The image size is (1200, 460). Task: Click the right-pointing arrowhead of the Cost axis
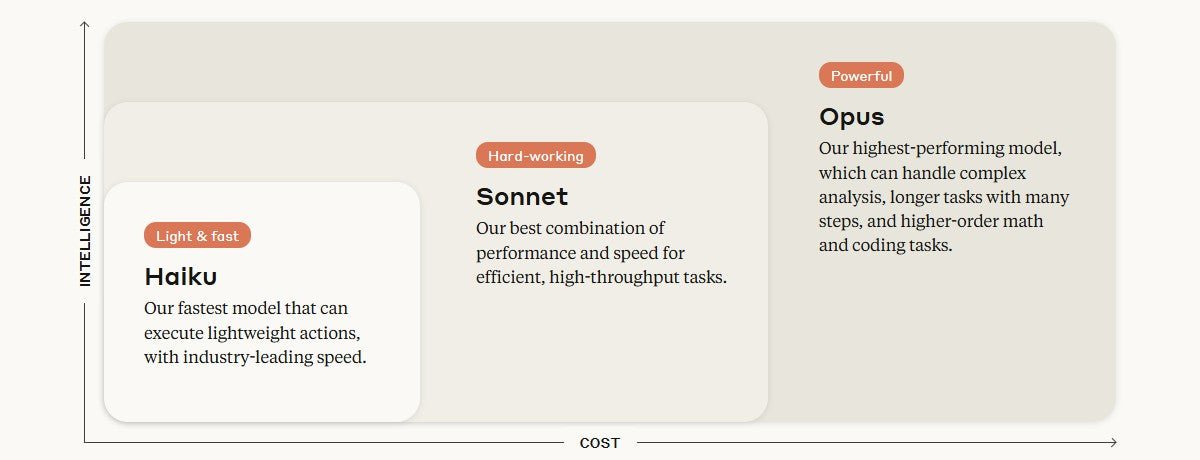tap(1113, 442)
